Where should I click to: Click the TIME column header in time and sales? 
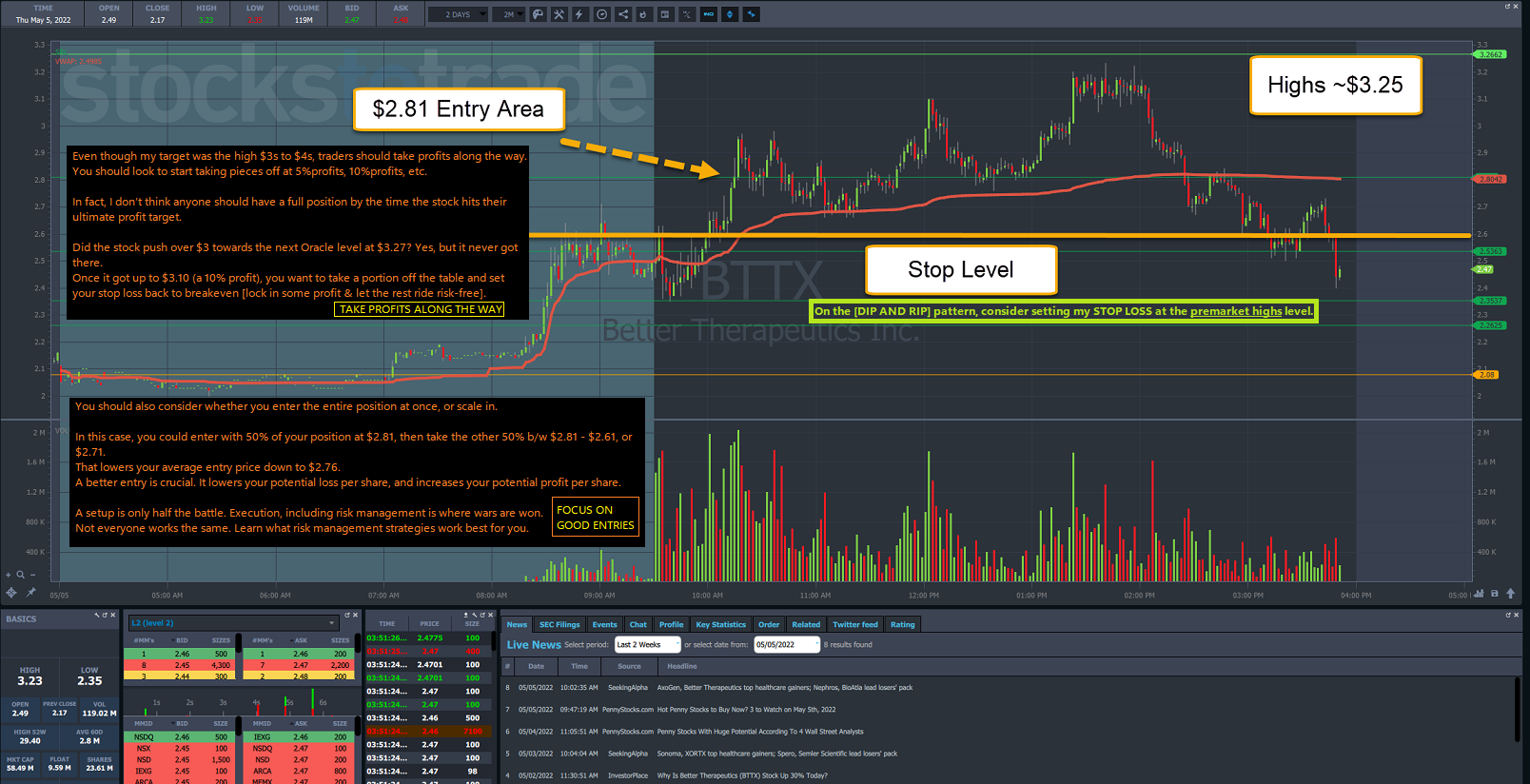[x=387, y=624]
